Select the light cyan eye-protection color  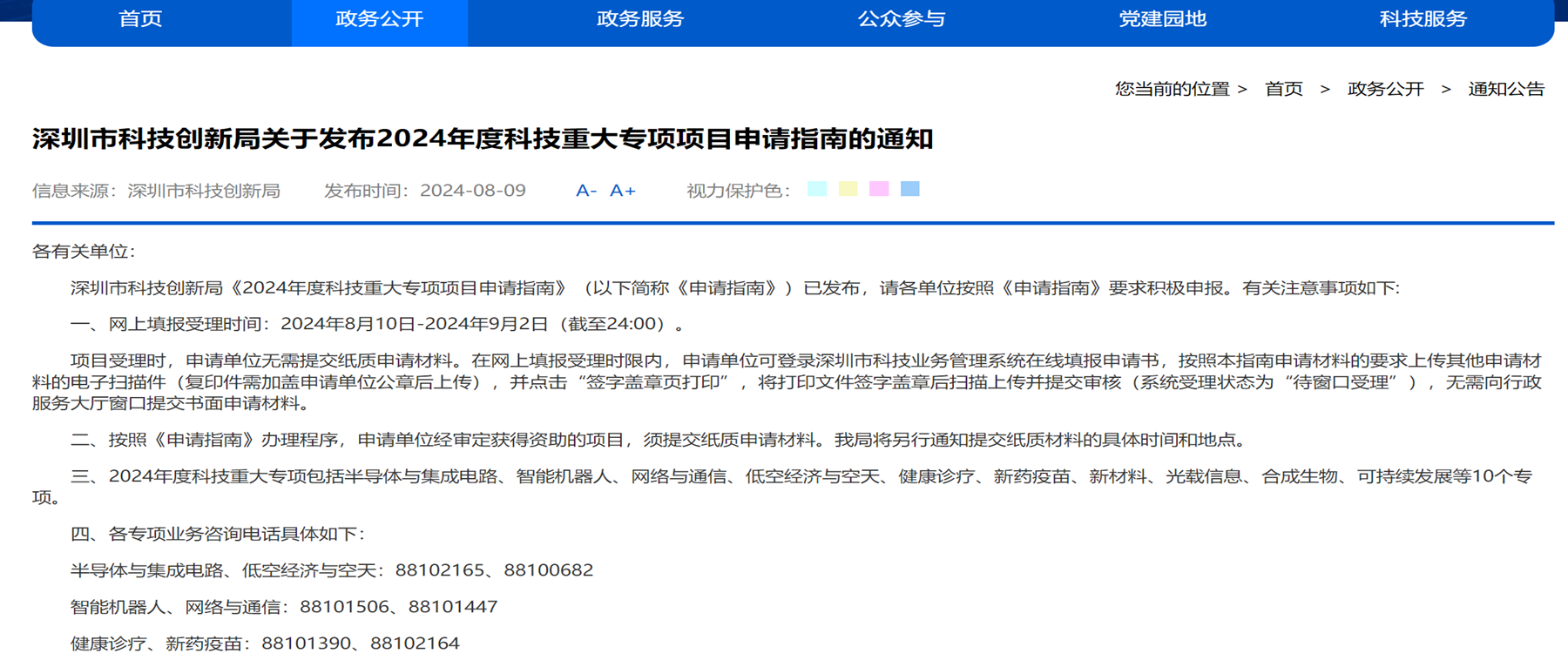[817, 189]
